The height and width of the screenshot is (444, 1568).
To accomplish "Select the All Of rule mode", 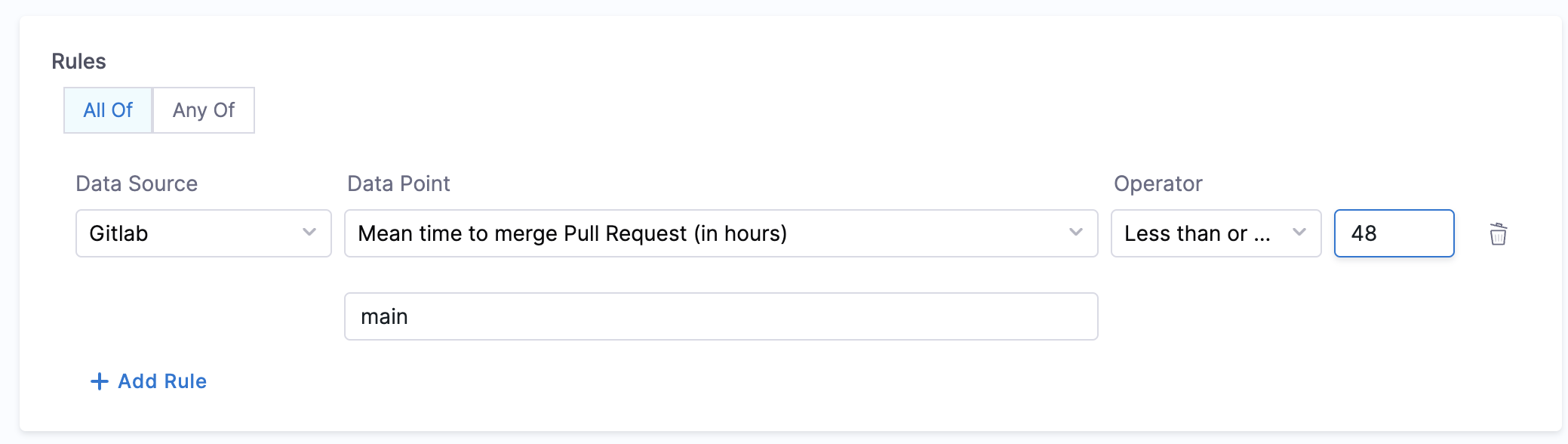I will tap(108, 110).
